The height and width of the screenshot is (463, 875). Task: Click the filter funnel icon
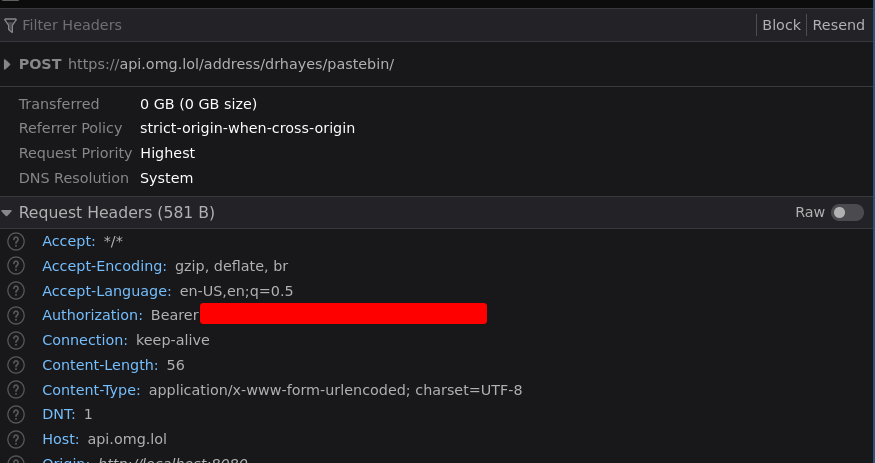point(10,25)
